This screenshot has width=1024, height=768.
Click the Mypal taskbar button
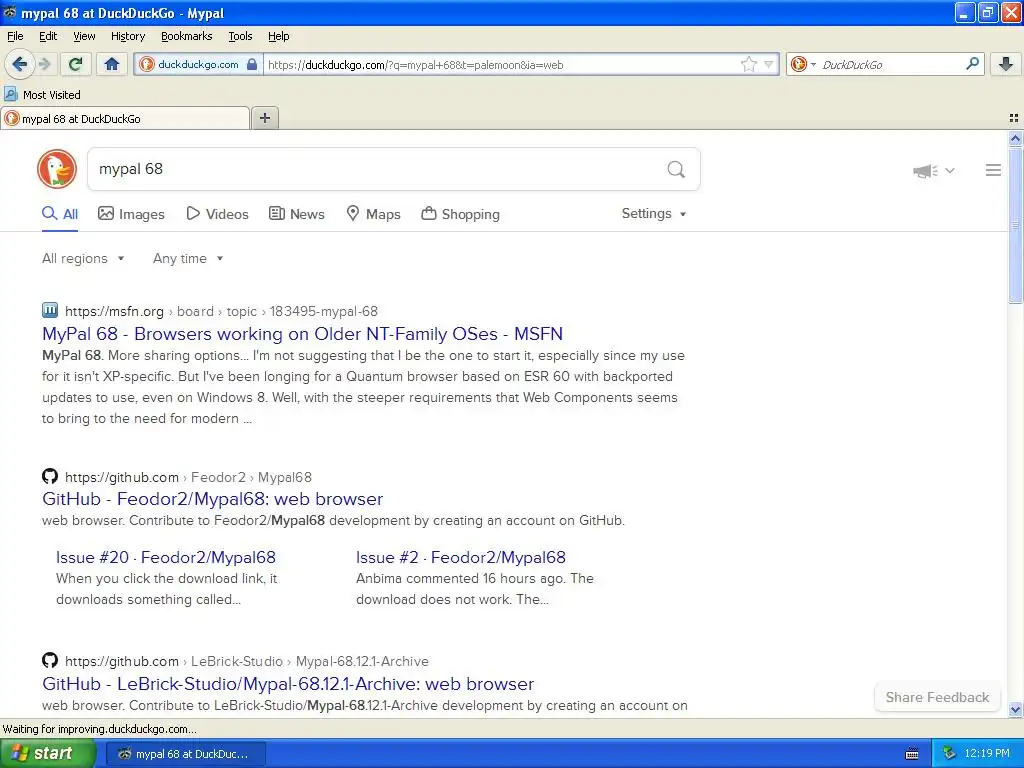(x=185, y=754)
